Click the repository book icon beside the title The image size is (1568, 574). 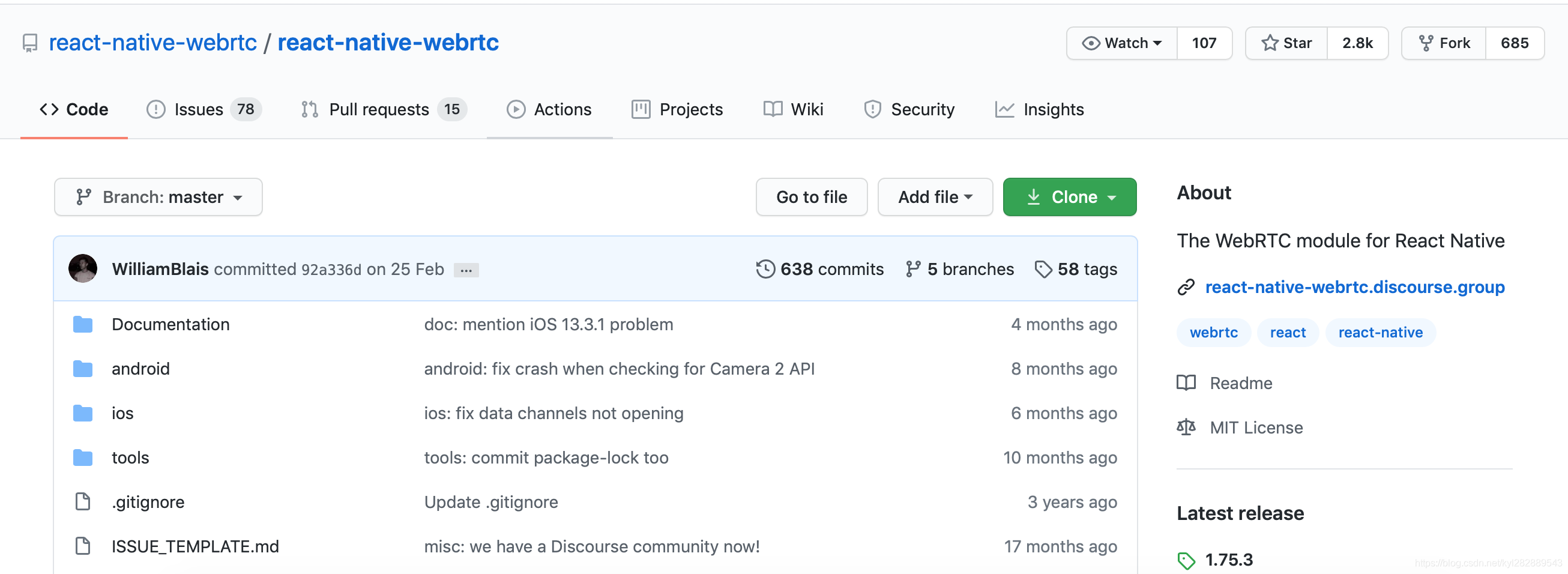pos(30,43)
